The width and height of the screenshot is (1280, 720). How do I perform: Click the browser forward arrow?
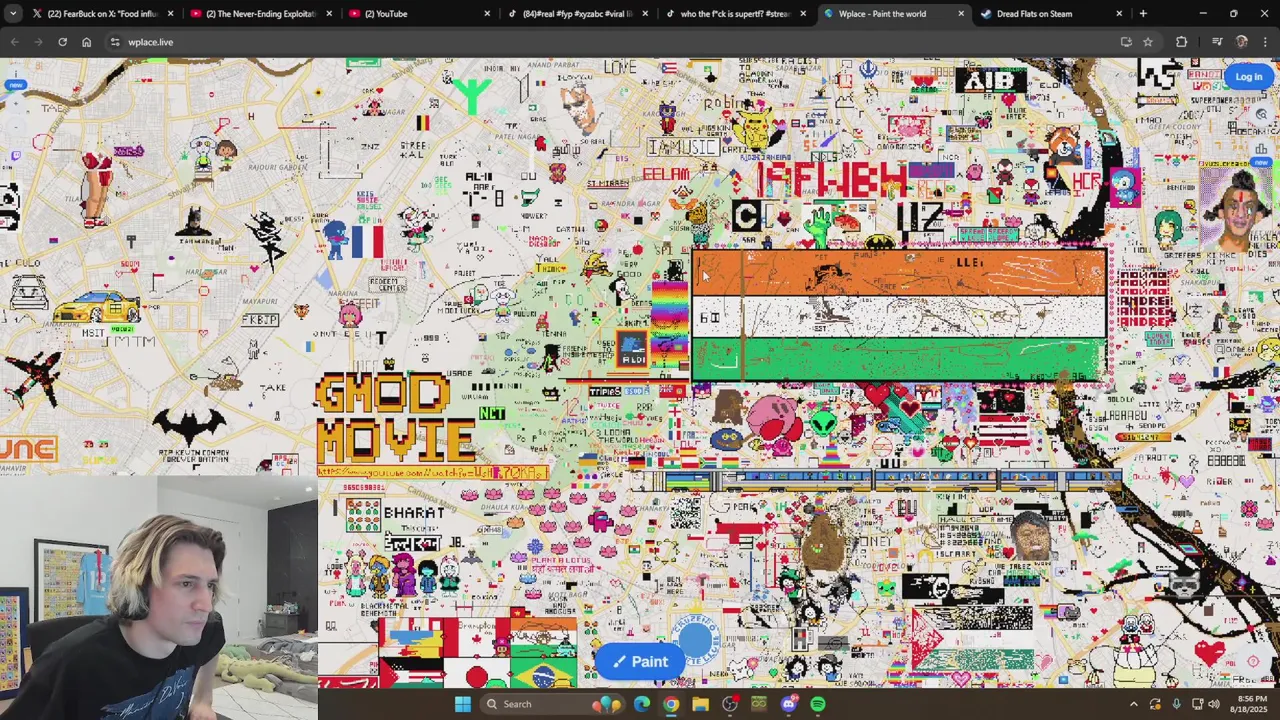coord(38,42)
